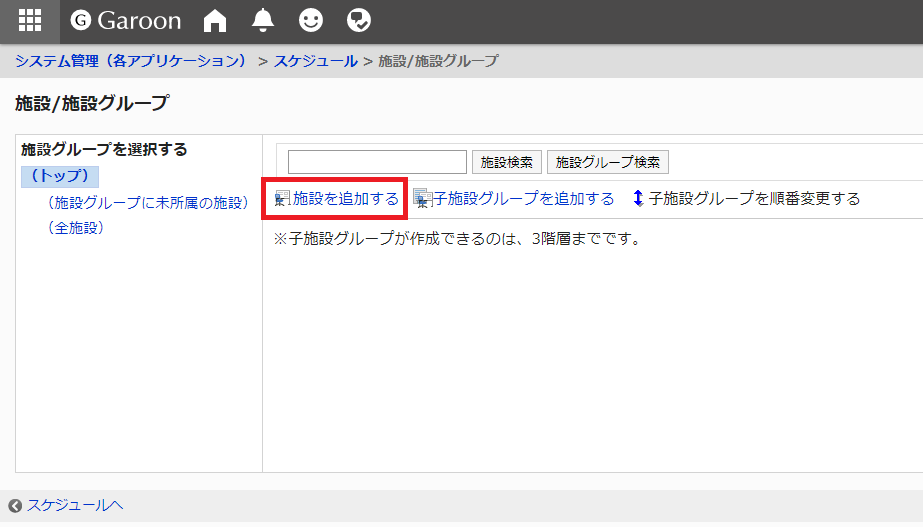Focus the facility search text field
The image size is (923, 527).
click(377, 162)
